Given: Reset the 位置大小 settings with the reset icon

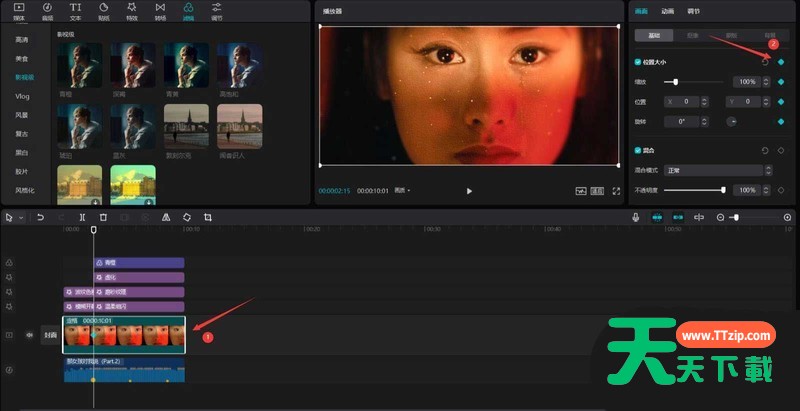Looking at the screenshot, I should point(765,62).
